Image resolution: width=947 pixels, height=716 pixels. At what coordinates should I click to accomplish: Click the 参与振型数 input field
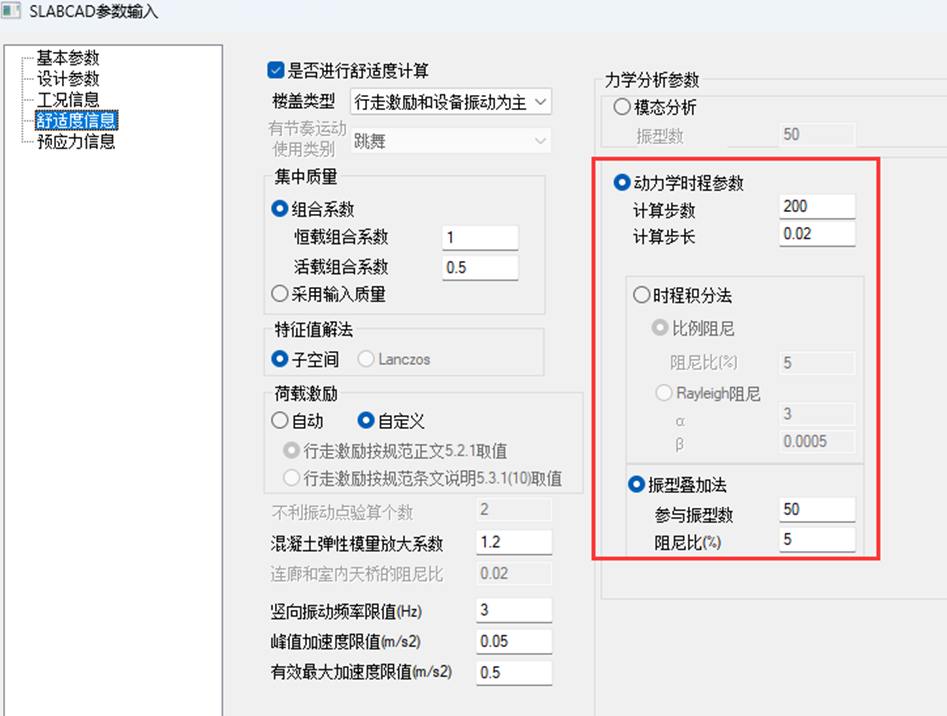817,510
